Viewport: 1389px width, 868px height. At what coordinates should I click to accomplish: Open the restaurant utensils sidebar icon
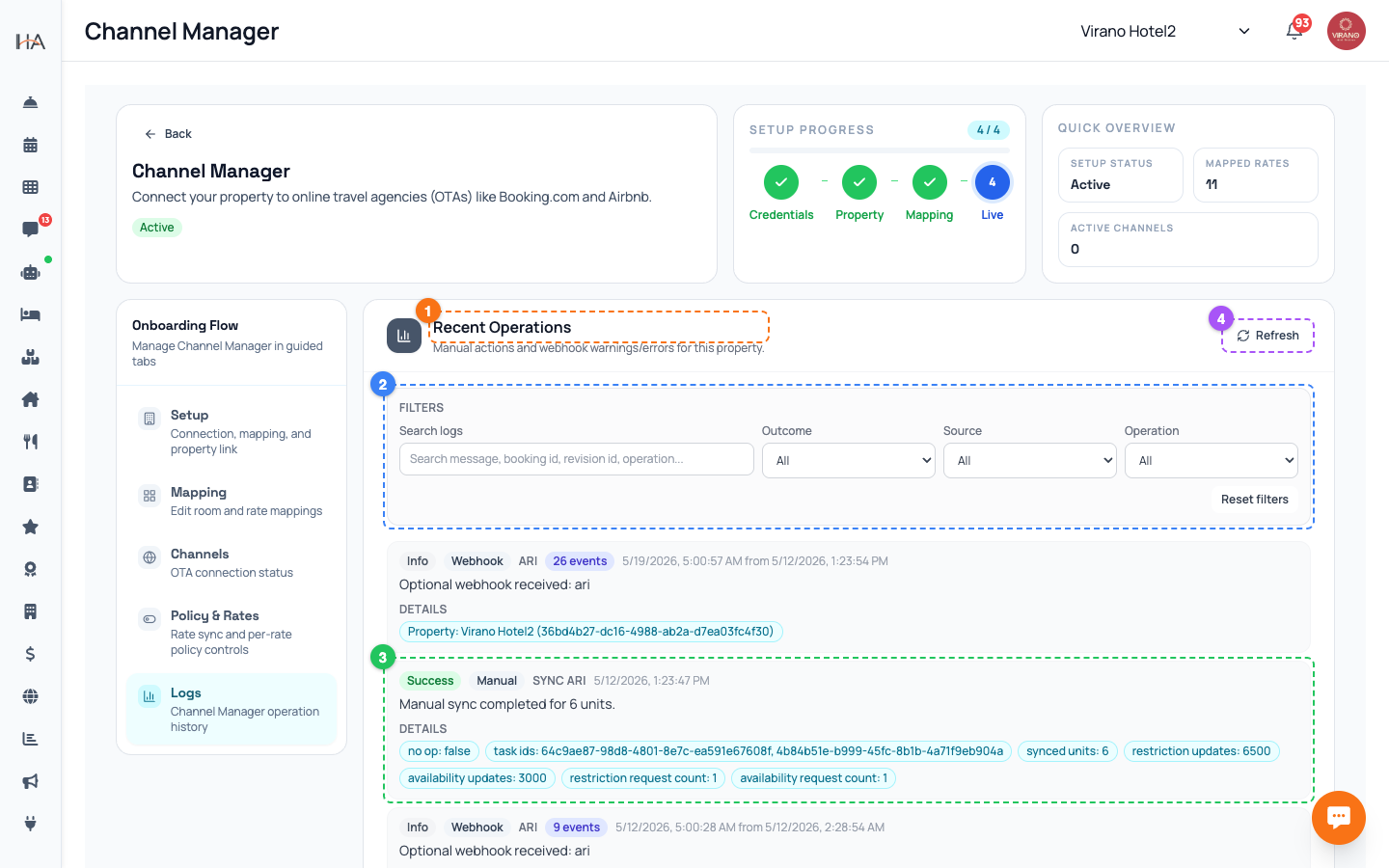[x=30, y=442]
